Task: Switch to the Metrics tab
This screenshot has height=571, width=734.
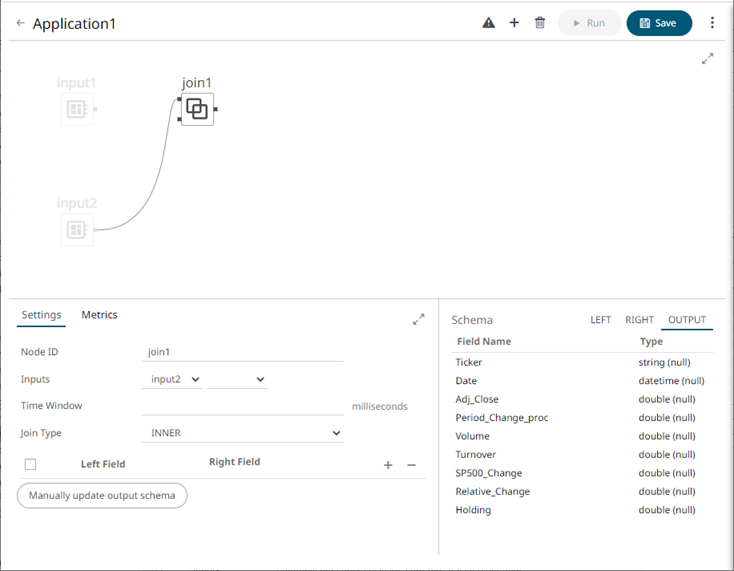Action: pyautogui.click(x=99, y=315)
